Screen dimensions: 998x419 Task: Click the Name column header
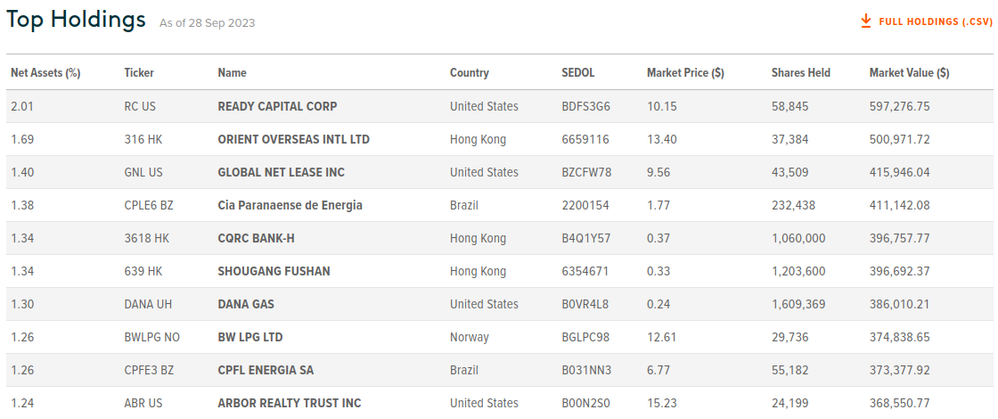point(232,73)
